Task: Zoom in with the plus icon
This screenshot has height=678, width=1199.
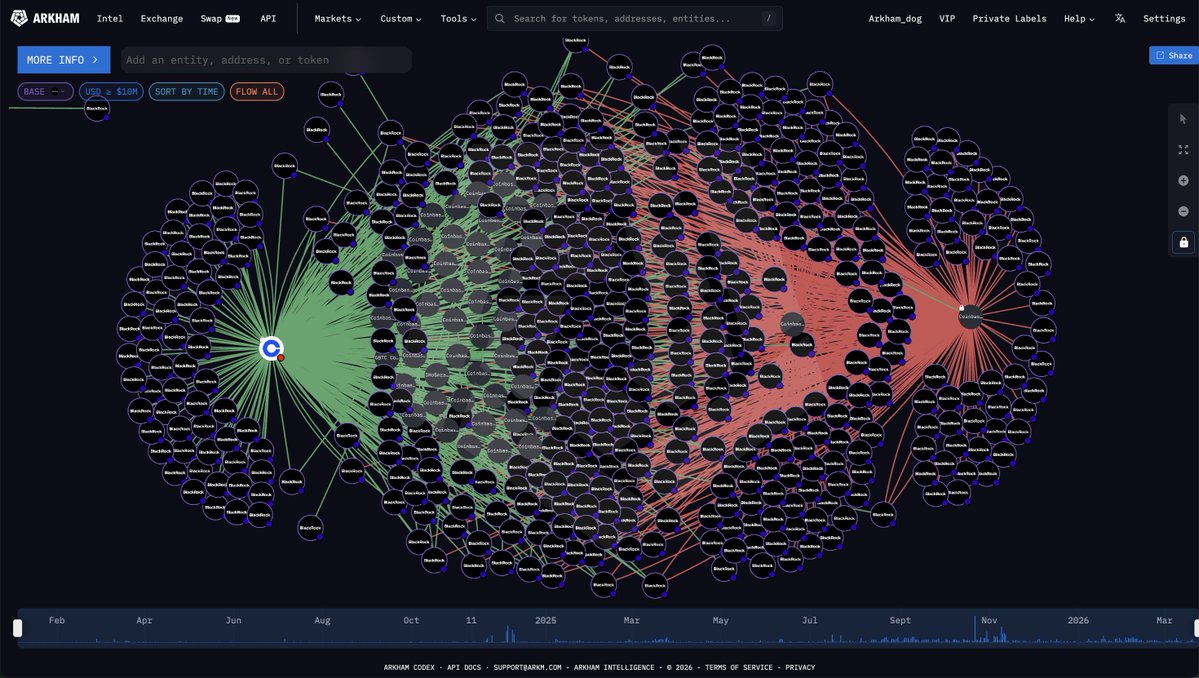Action: click(x=1183, y=180)
